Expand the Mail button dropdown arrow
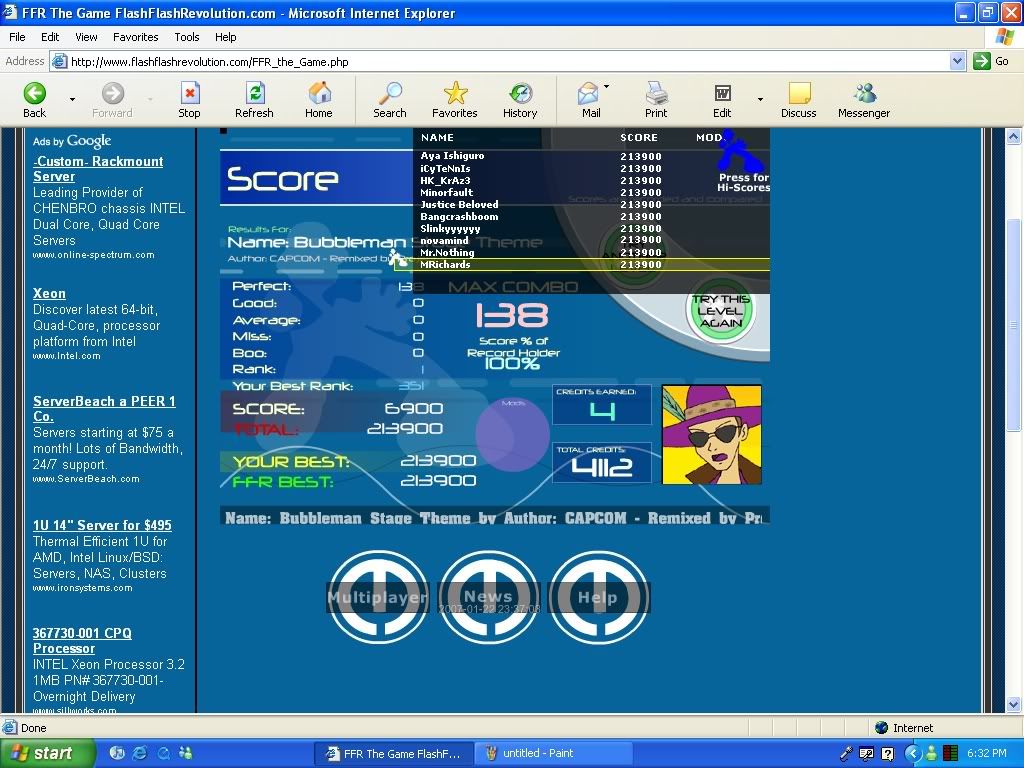 click(x=606, y=87)
